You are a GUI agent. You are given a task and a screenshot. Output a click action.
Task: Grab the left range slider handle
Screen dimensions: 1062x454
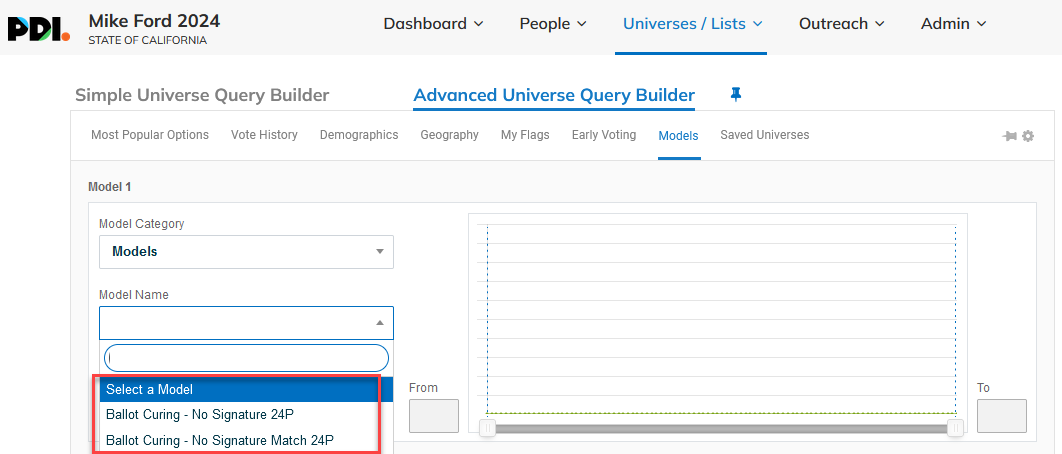click(x=488, y=428)
